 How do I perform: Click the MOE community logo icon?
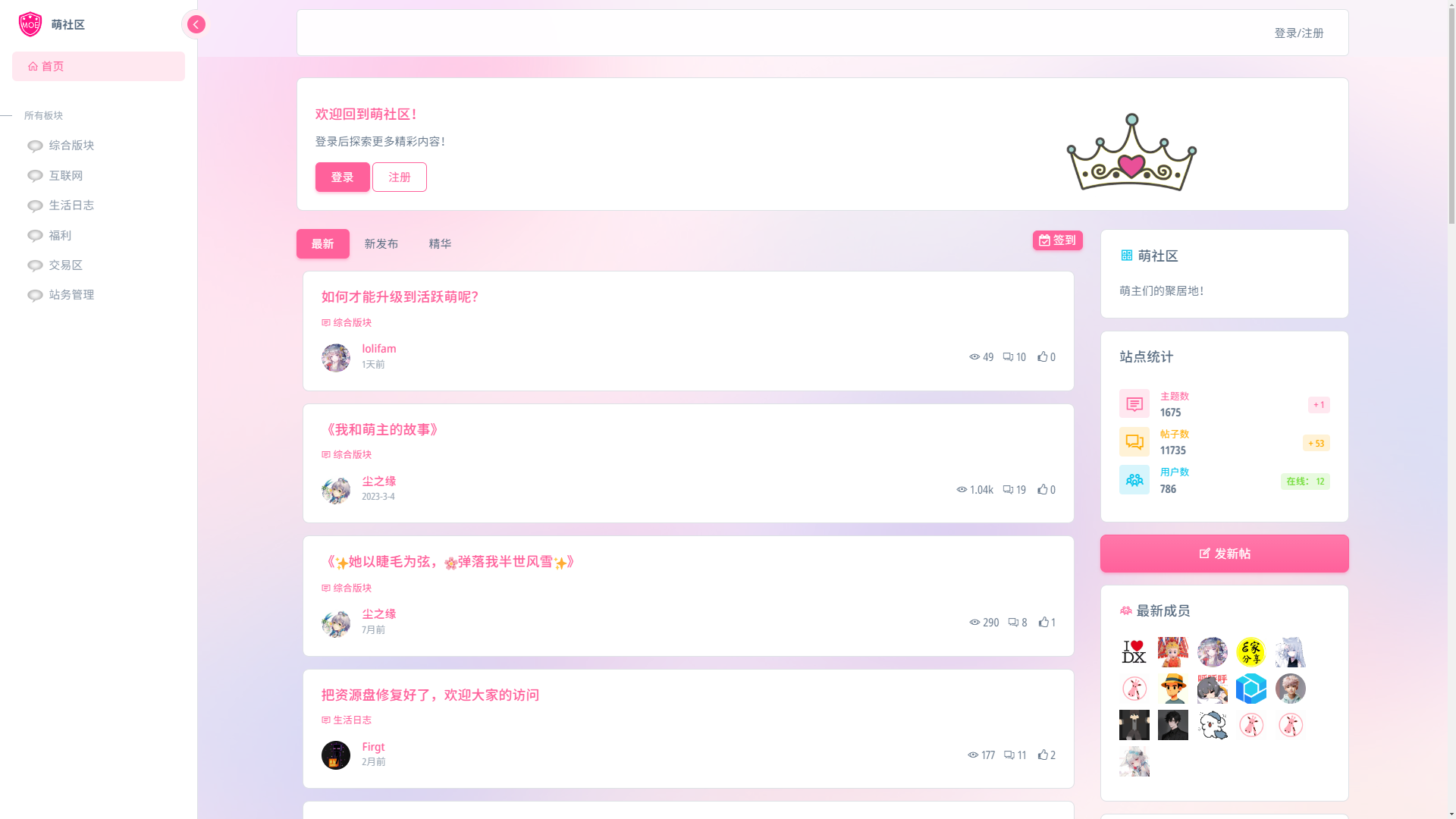tap(30, 24)
